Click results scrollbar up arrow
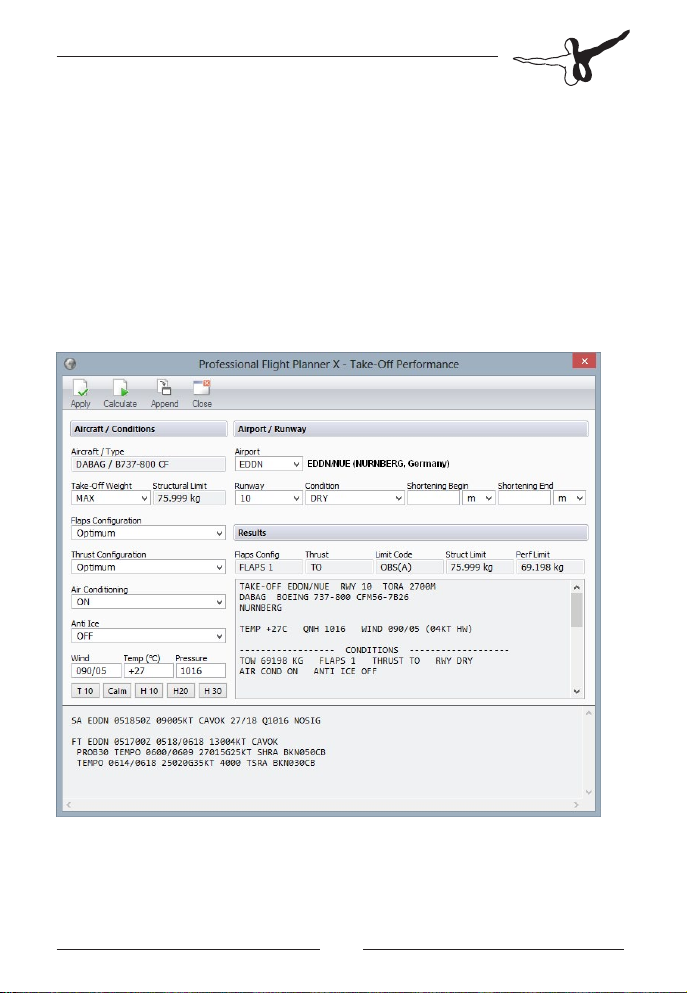The width and height of the screenshot is (687, 993). pos(577,587)
